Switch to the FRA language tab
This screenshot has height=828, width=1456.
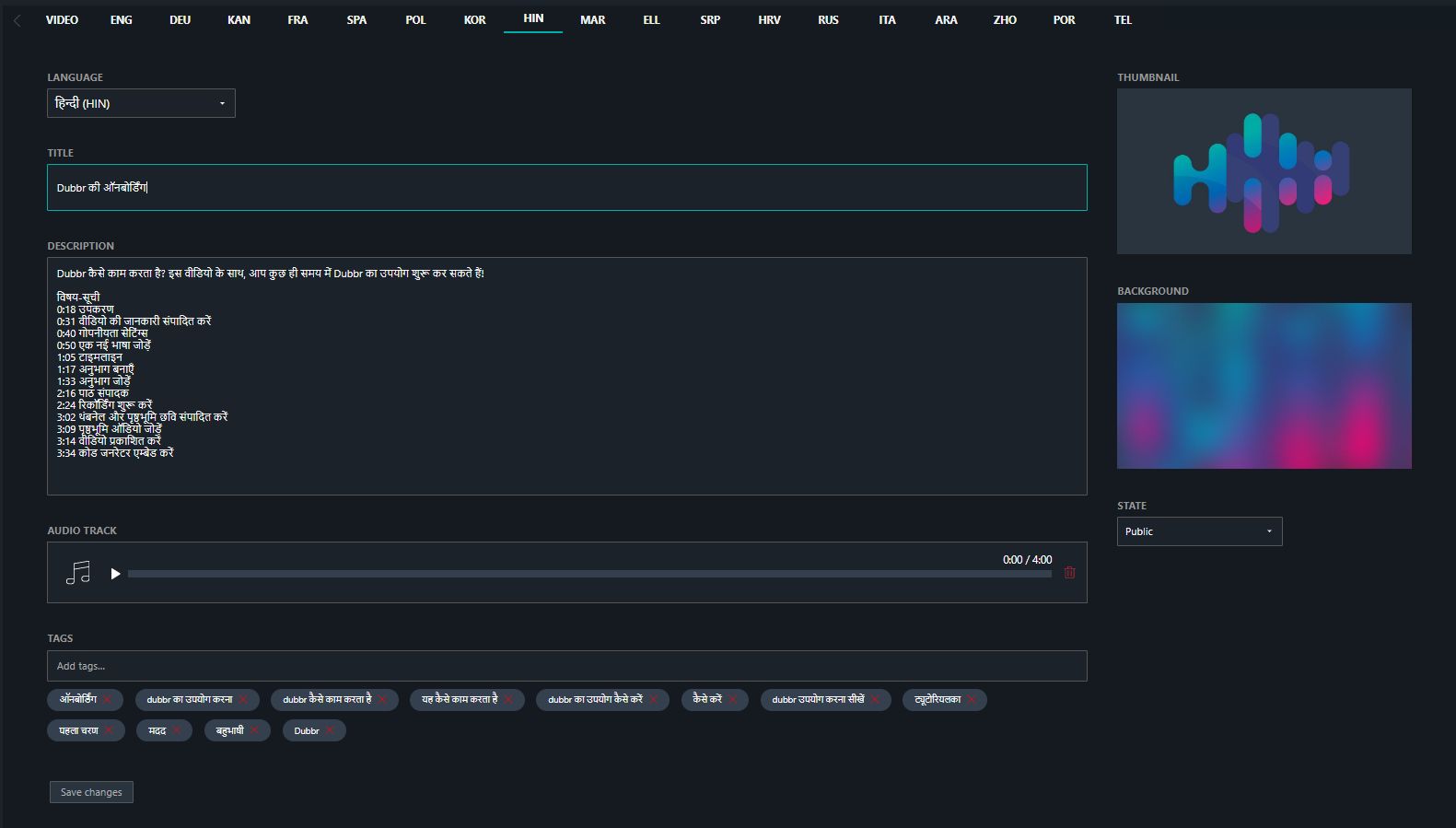point(297,19)
